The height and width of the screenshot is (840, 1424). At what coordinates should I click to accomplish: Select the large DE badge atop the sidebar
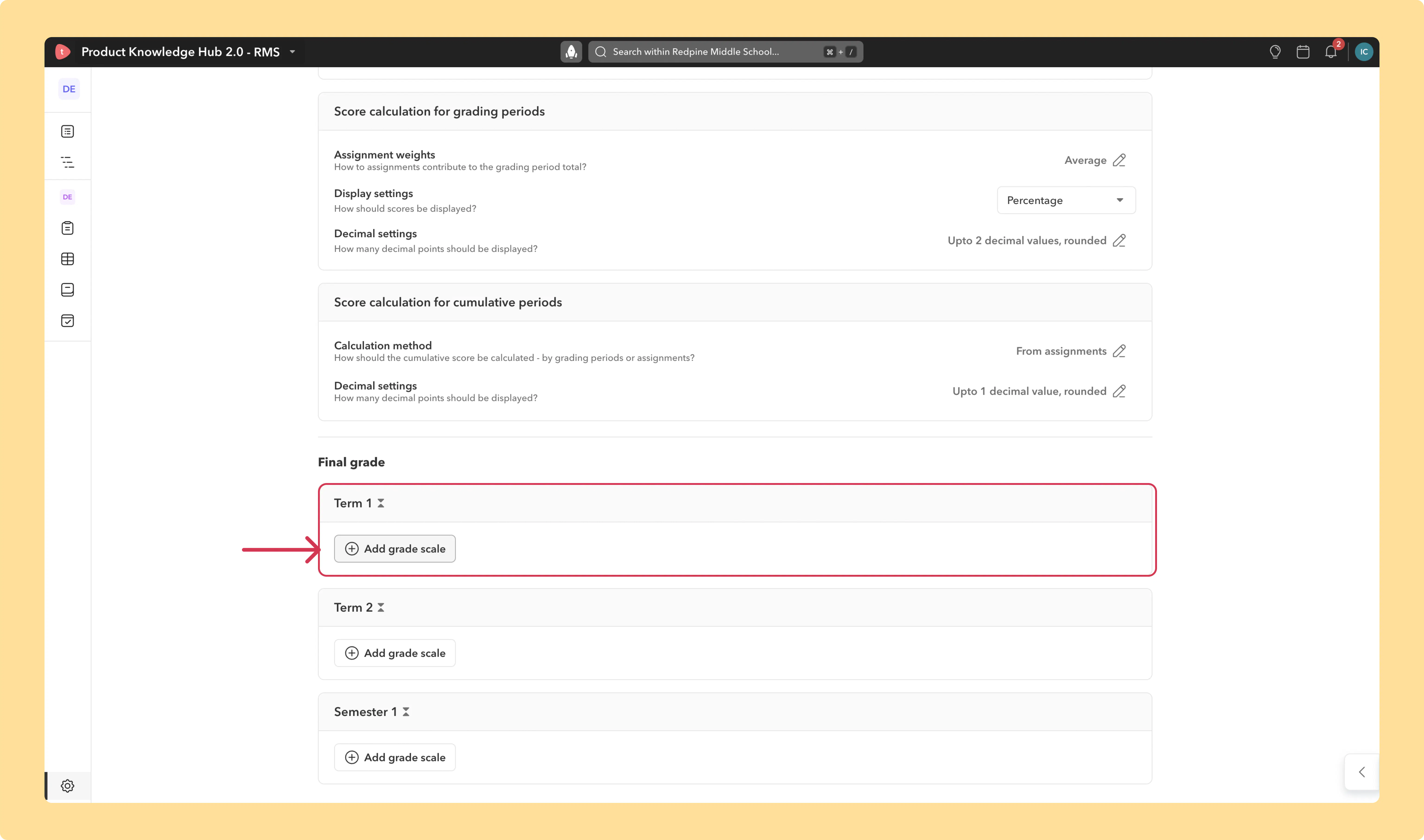point(69,89)
